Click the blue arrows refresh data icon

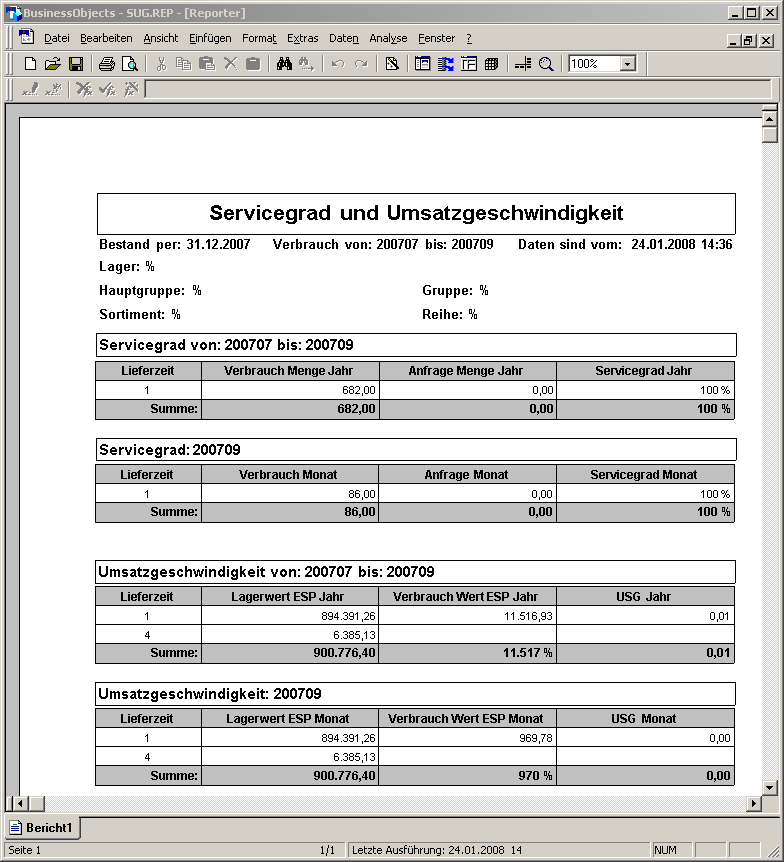tap(446, 64)
